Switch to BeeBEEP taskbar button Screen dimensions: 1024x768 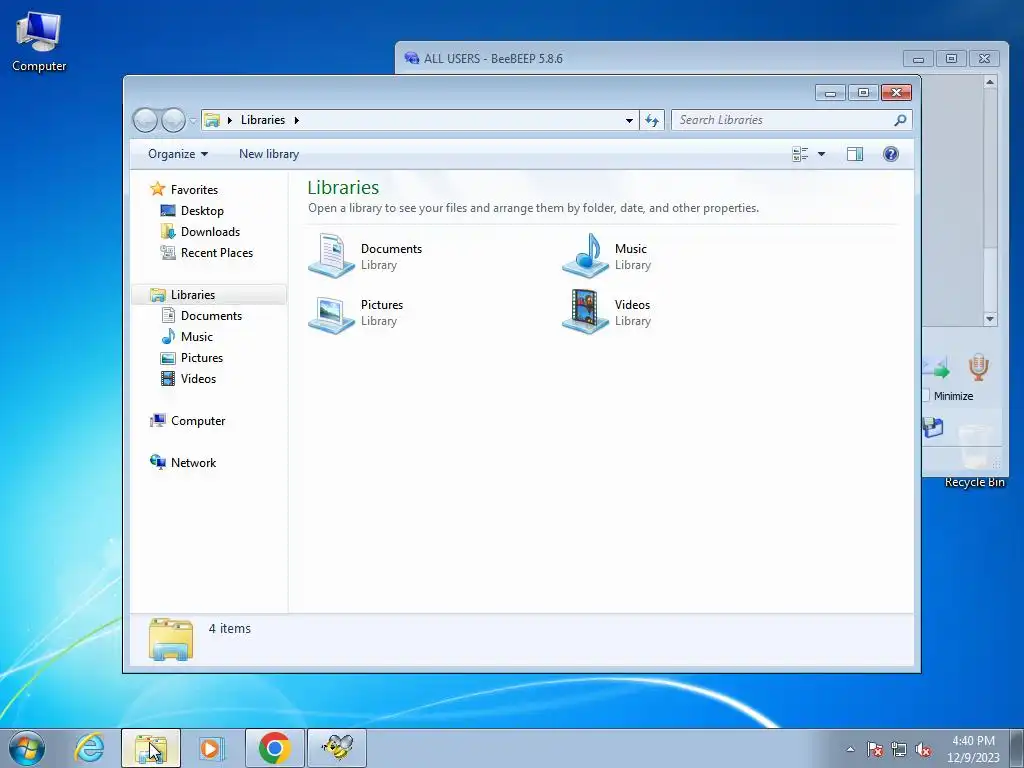pyautogui.click(x=337, y=748)
